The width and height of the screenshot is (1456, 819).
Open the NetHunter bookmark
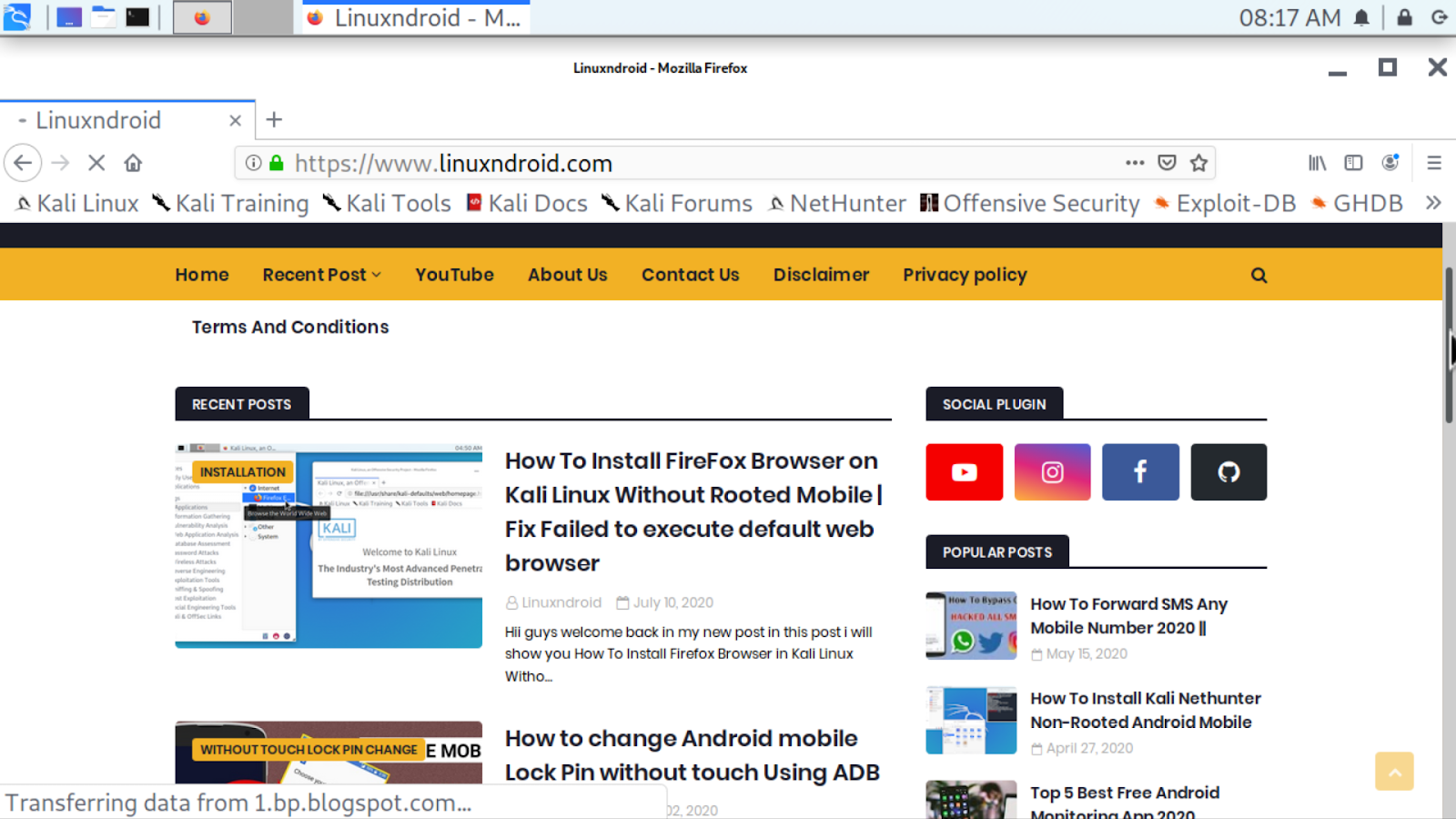837,203
